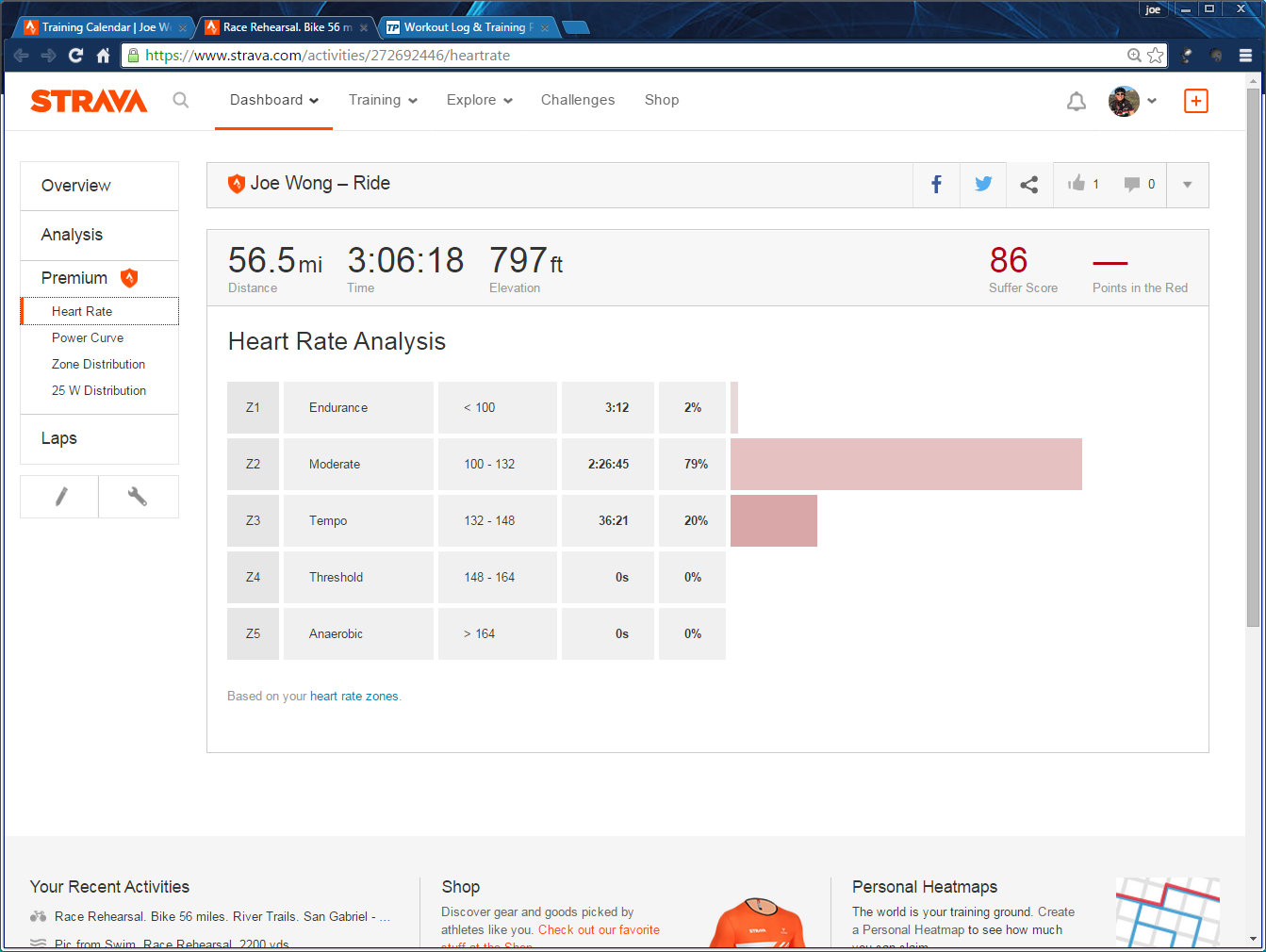Viewport: 1266px width, 952px height.
Task: Share the ride on Facebook
Action: tap(936, 185)
